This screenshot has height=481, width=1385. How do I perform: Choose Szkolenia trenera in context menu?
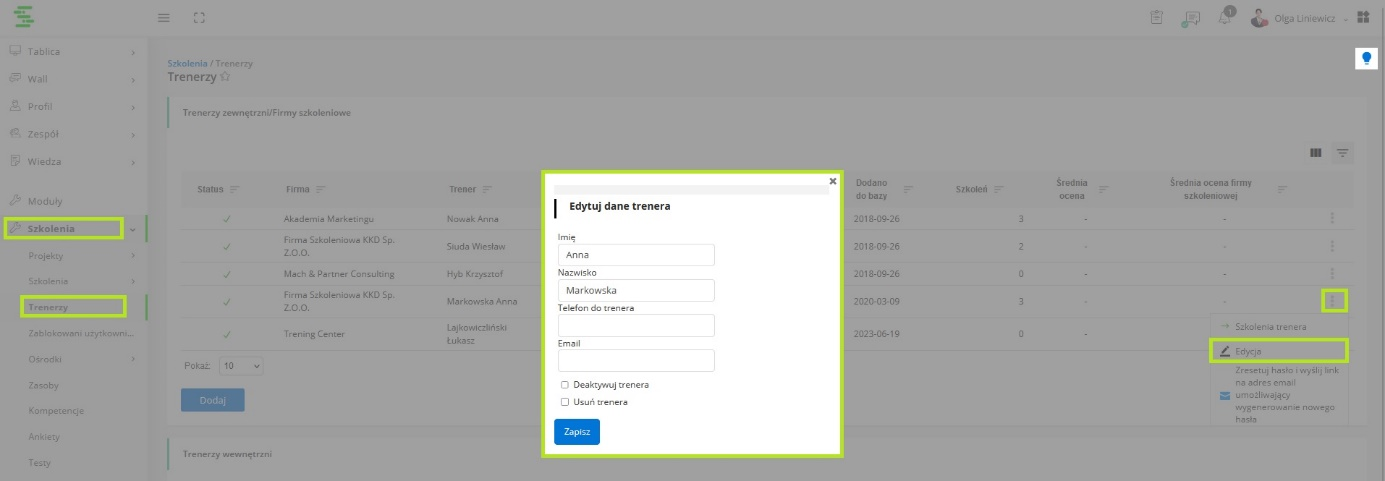click(x=1270, y=326)
